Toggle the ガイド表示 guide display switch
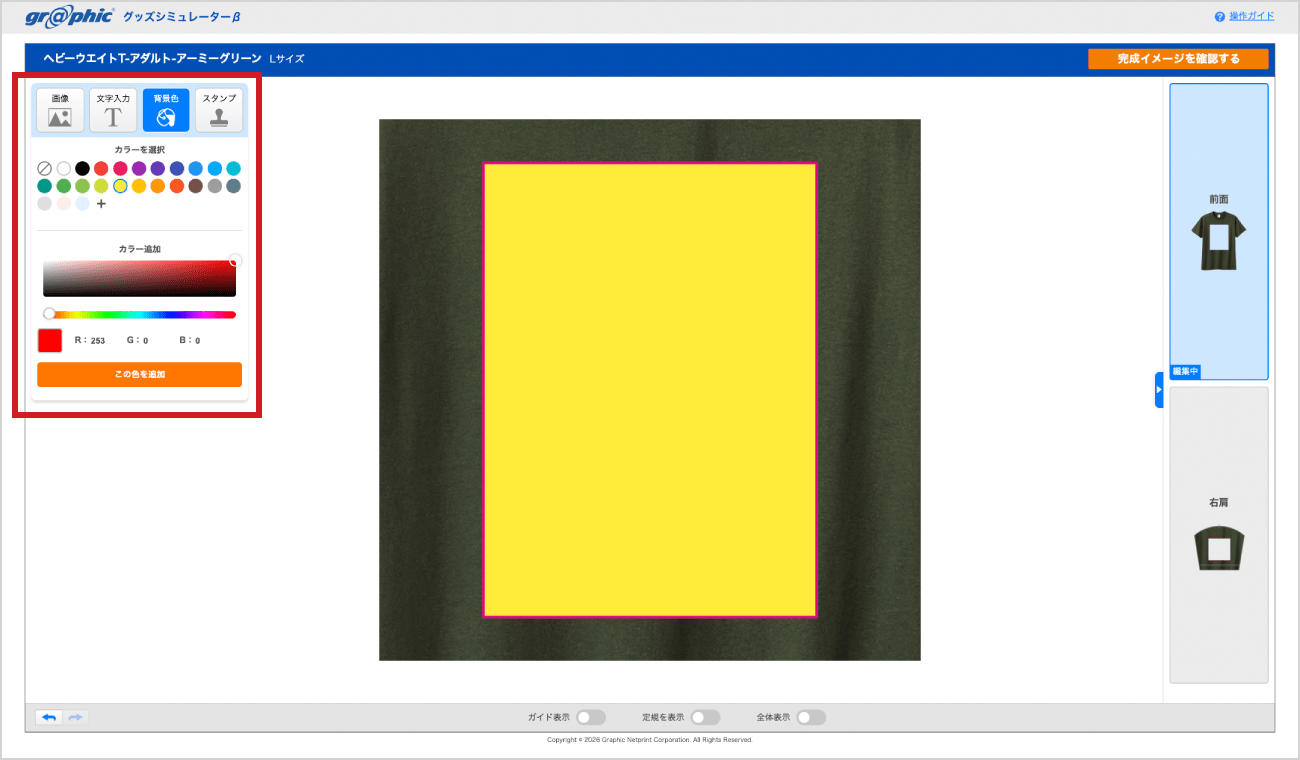The height and width of the screenshot is (760, 1300). coord(591,717)
